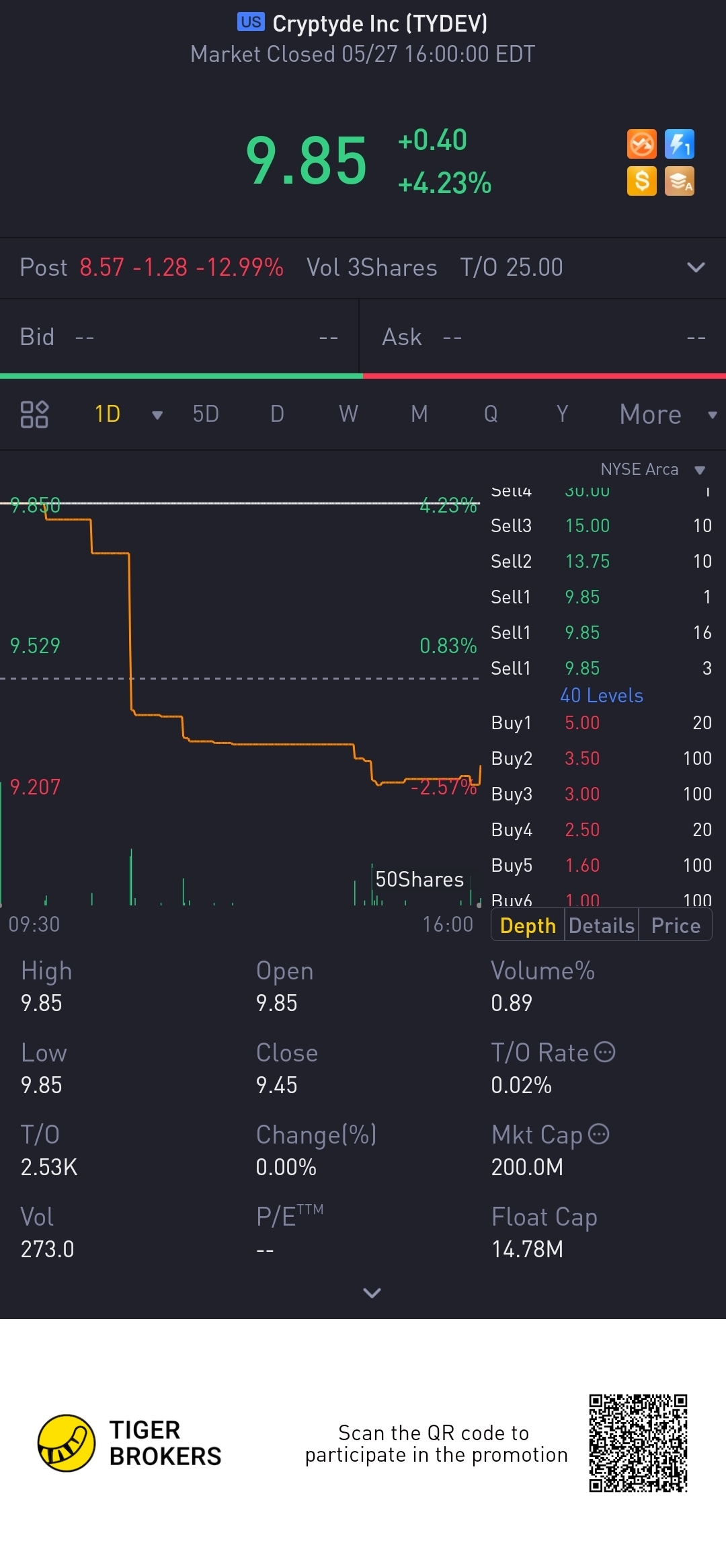Open the NYSE Arca exchange dropdown
Image resolution: width=726 pixels, height=1568 pixels.
(x=653, y=470)
